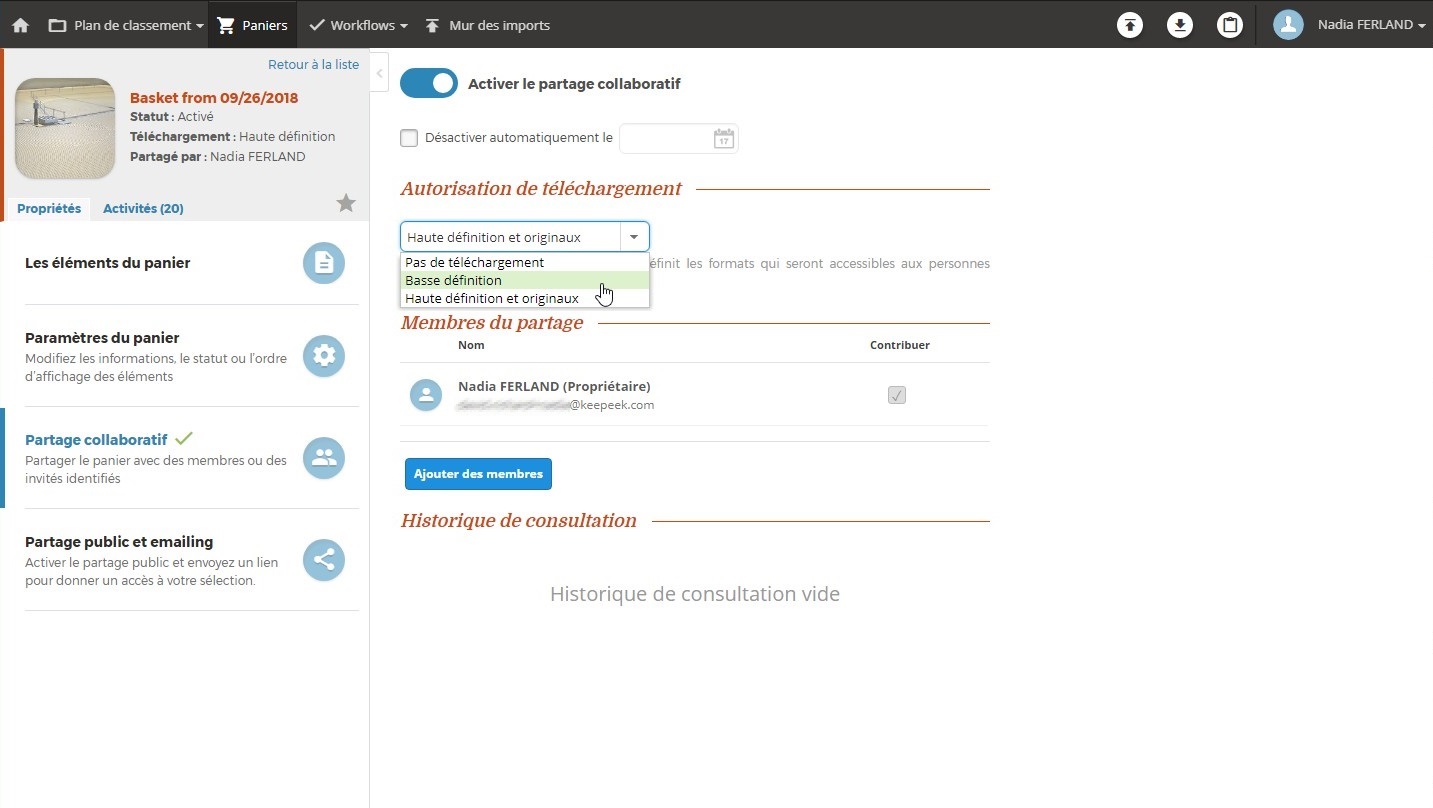This screenshot has height=808, width=1433.
Task: Follow the Retour à la liste link
Action: 313,64
